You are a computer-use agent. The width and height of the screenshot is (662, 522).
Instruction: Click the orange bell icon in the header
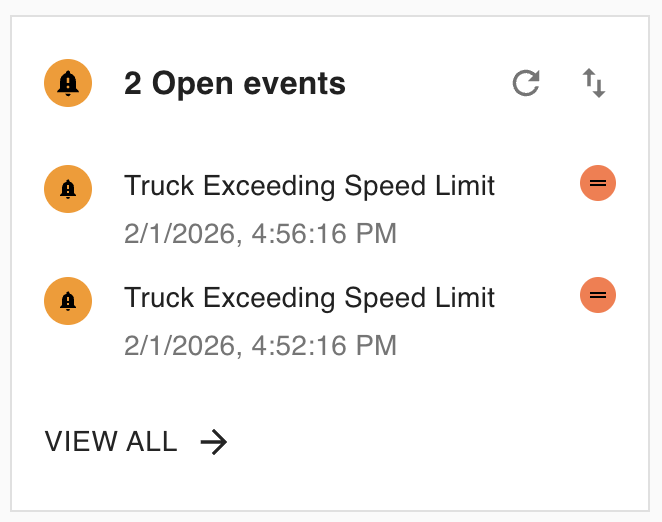[68, 84]
